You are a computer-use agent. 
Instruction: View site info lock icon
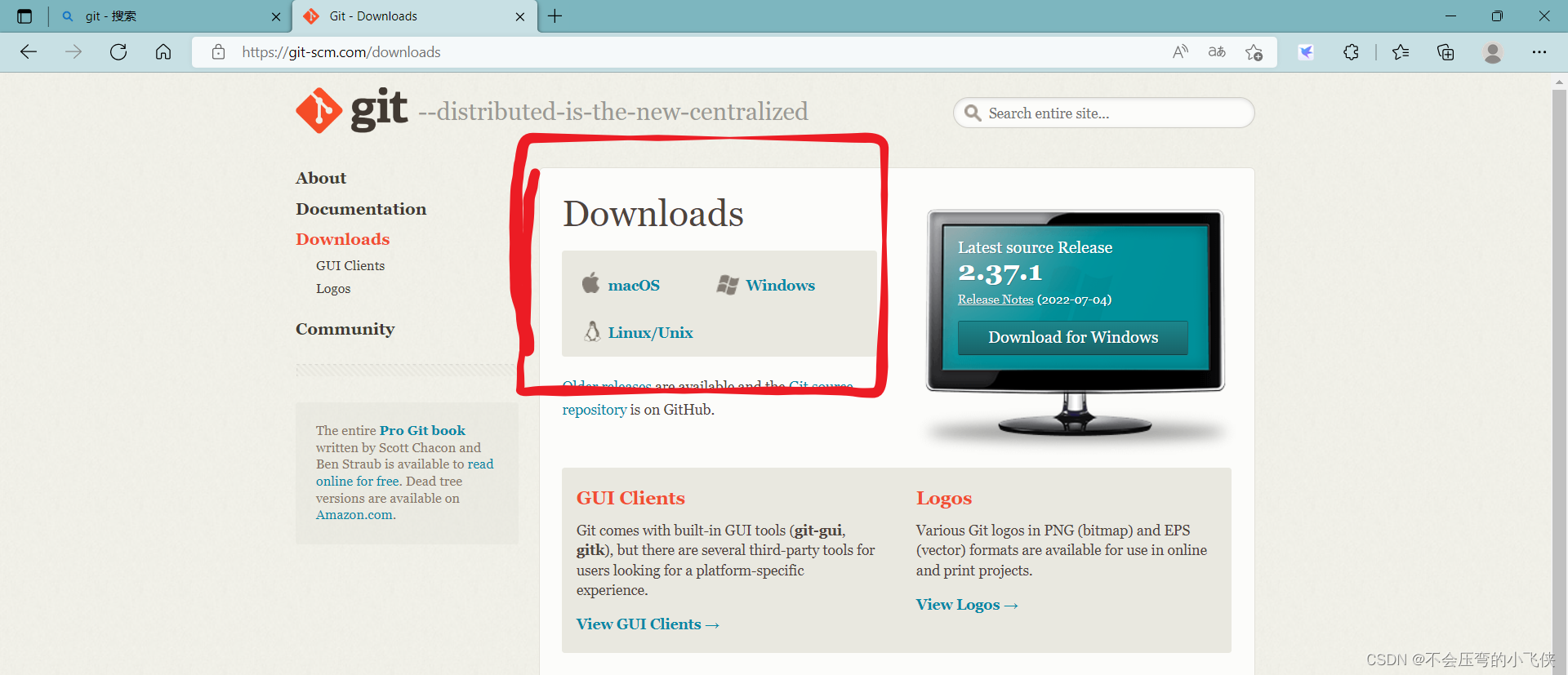218,52
